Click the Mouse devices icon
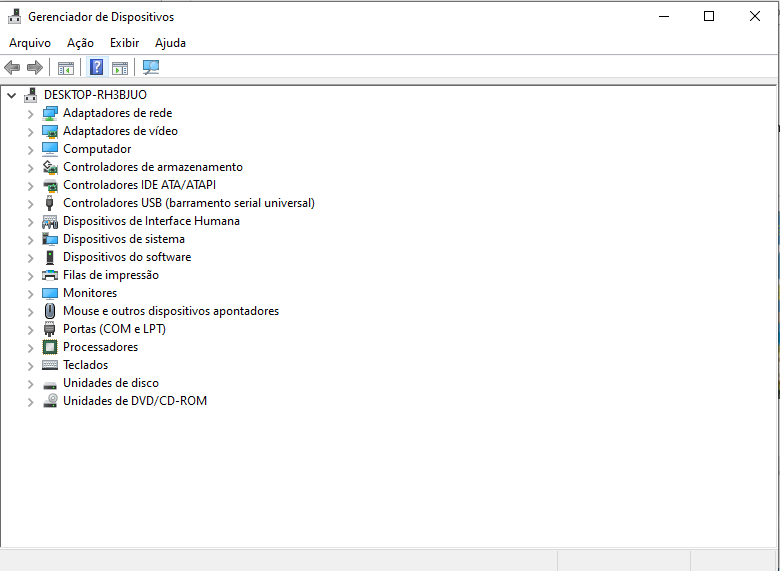Image resolution: width=780 pixels, height=571 pixels. [50, 311]
